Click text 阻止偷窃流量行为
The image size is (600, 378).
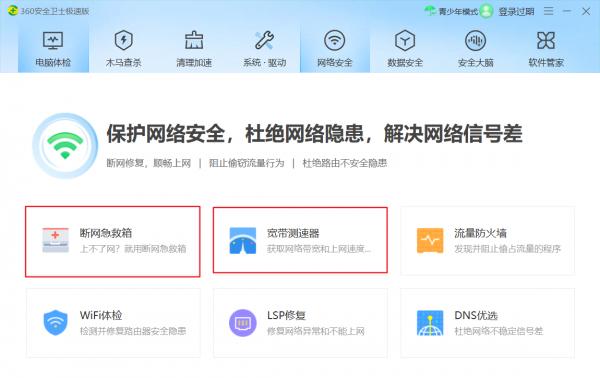coord(246,163)
